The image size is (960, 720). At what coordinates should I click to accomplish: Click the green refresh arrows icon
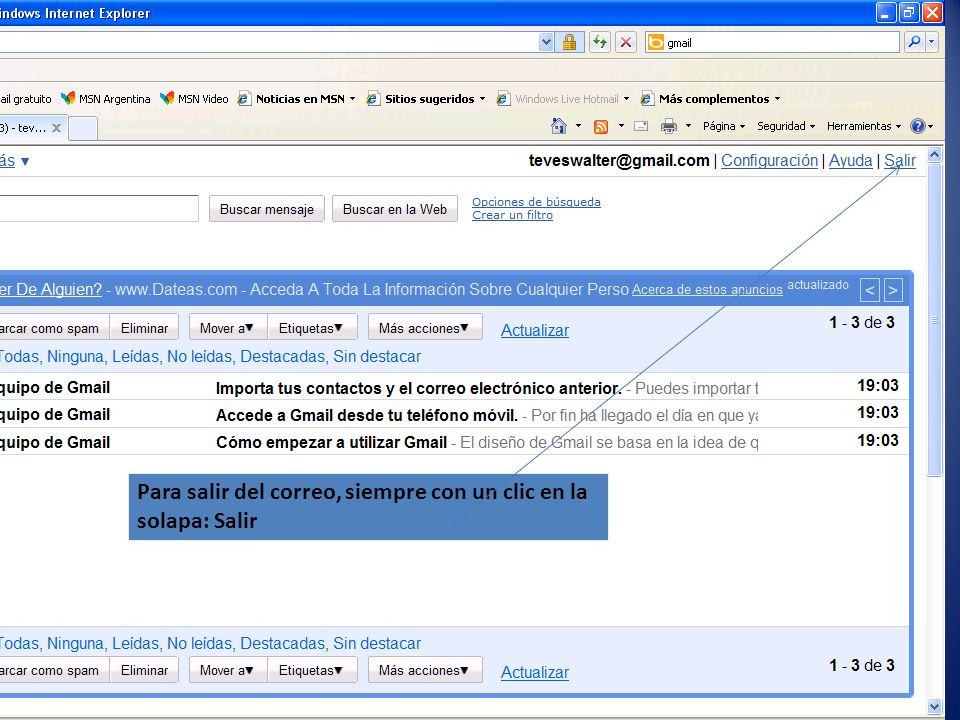600,42
